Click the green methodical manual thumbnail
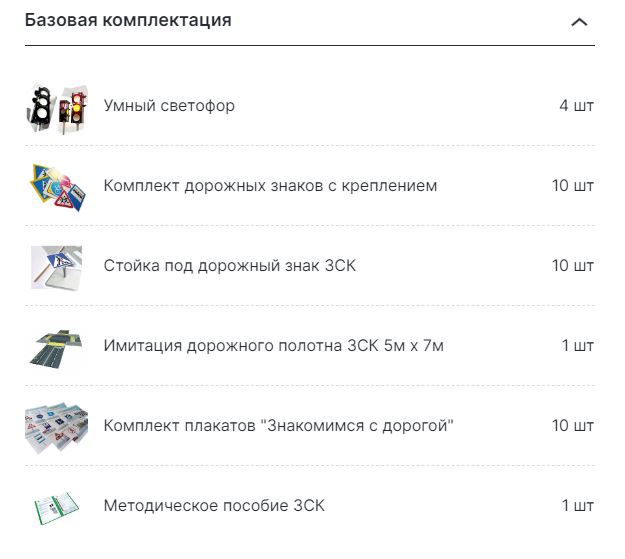Image resolution: width=625 pixels, height=559 pixels. (56, 506)
